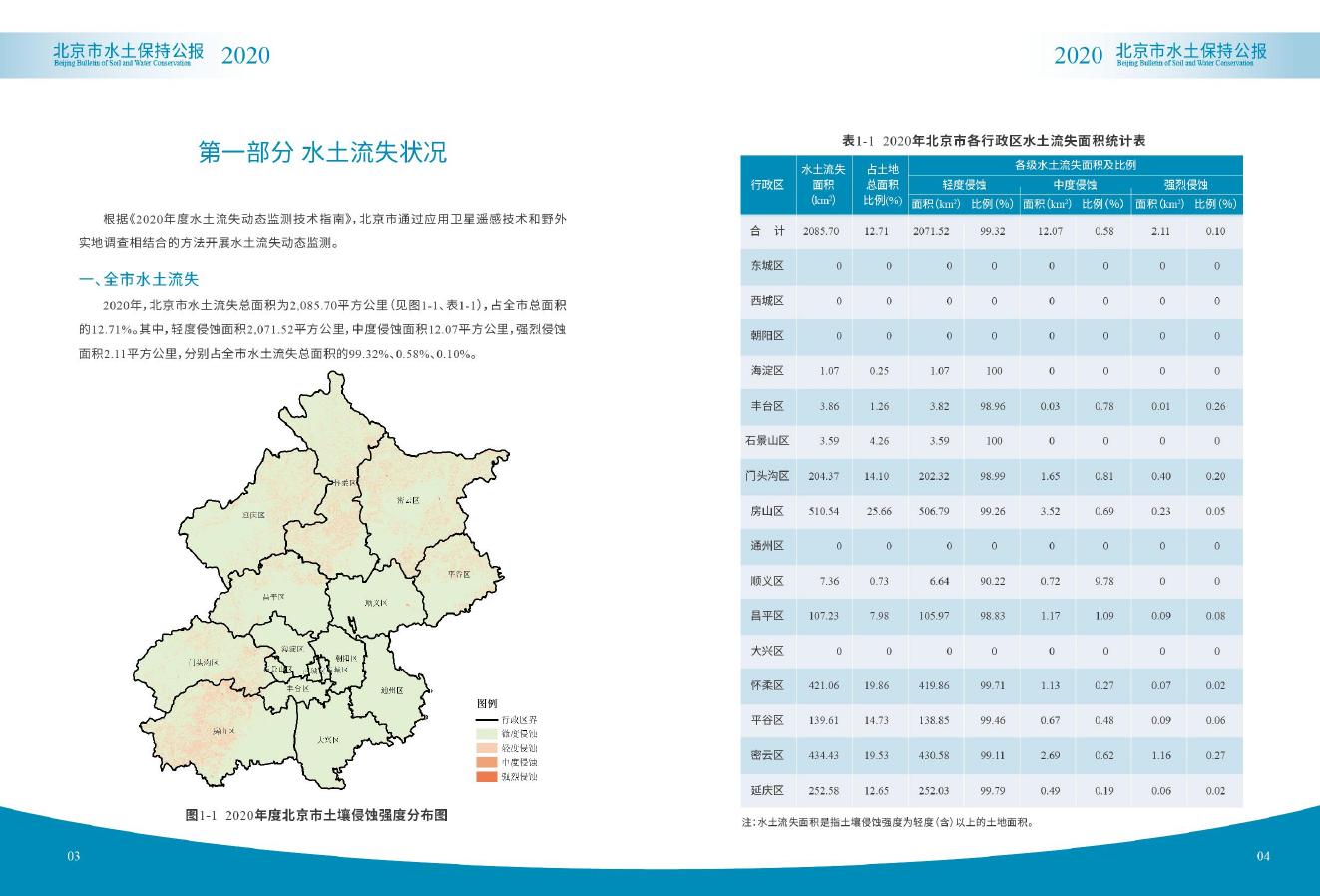Click 大兴区 in the table

pyautogui.click(x=767, y=651)
